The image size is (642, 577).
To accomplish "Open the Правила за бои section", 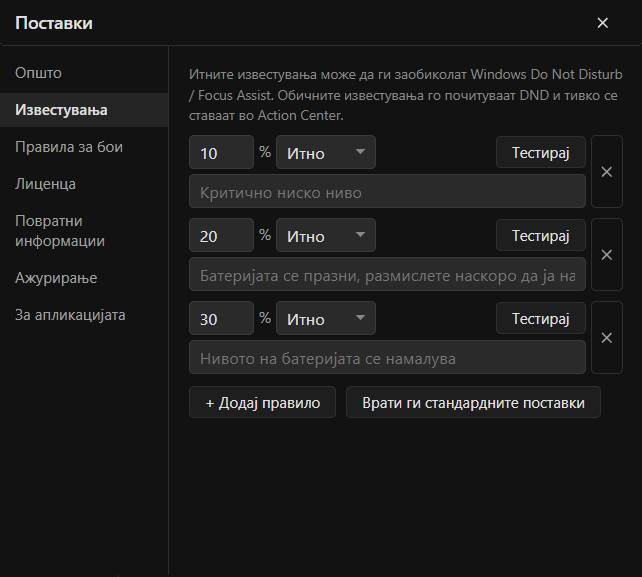I will tap(84, 147).
